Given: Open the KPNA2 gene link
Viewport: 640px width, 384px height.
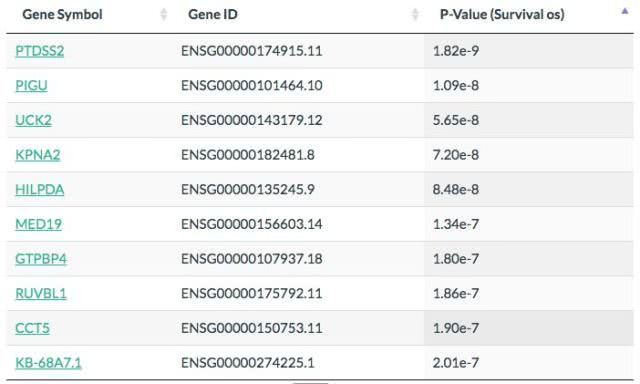Looking at the screenshot, I should pyautogui.click(x=38, y=155).
